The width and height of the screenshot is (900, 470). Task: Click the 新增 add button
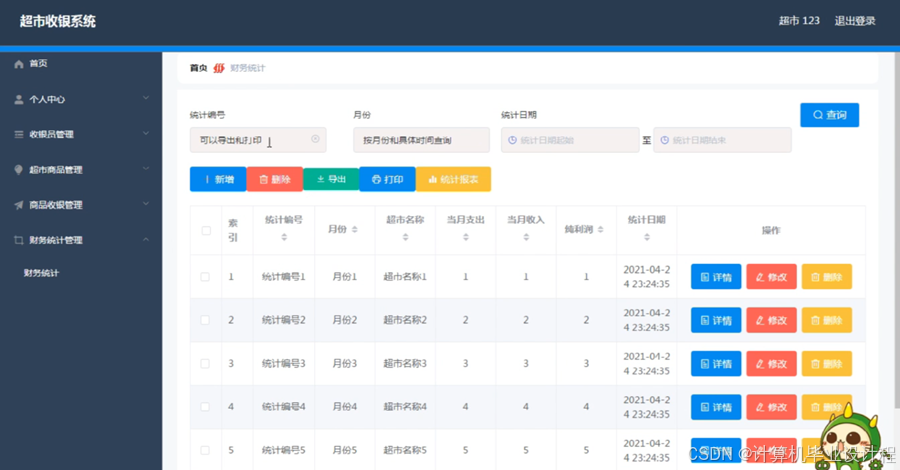pyautogui.click(x=218, y=179)
